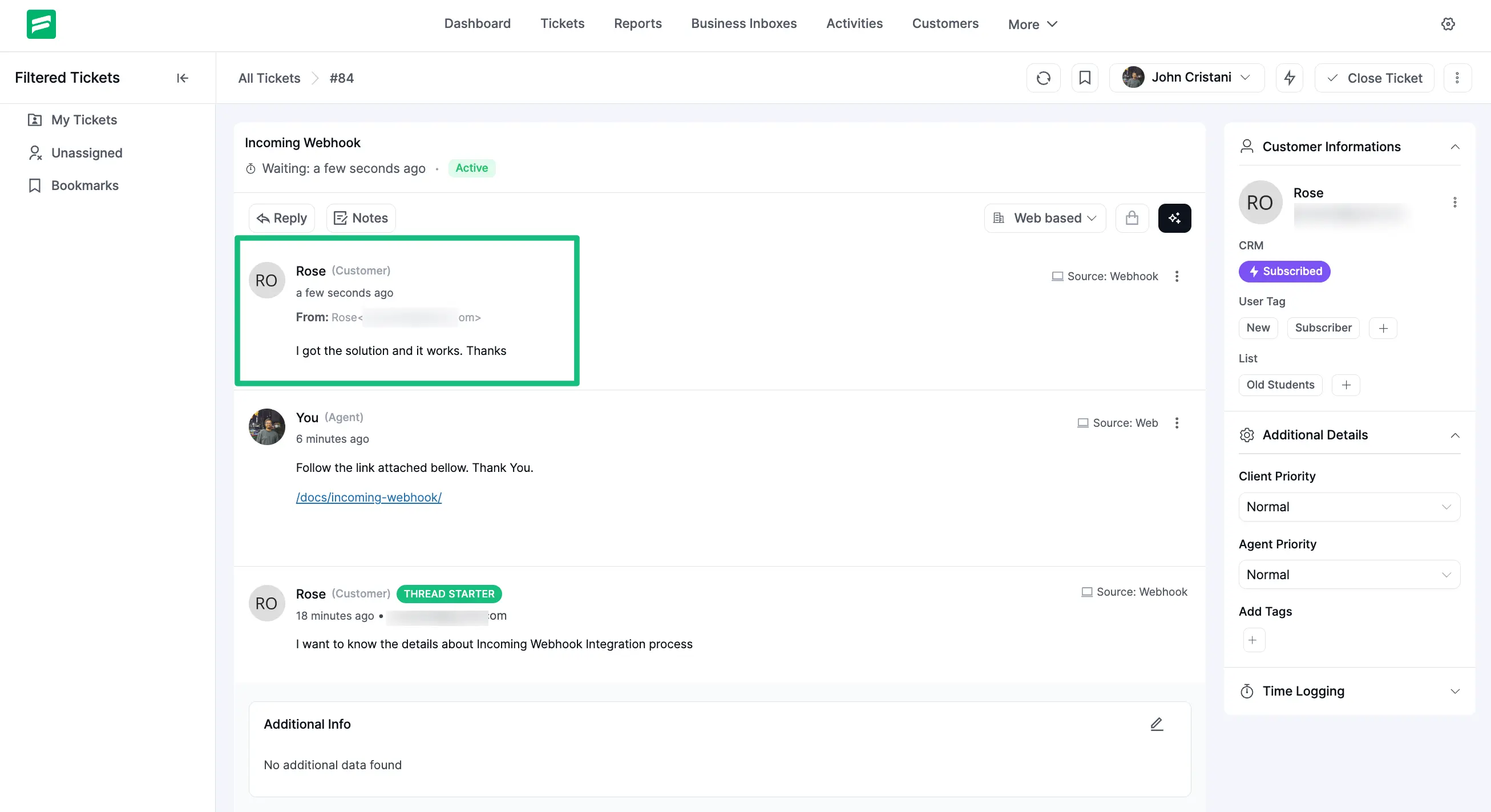Open the settings gear in top right

[x=1448, y=24]
